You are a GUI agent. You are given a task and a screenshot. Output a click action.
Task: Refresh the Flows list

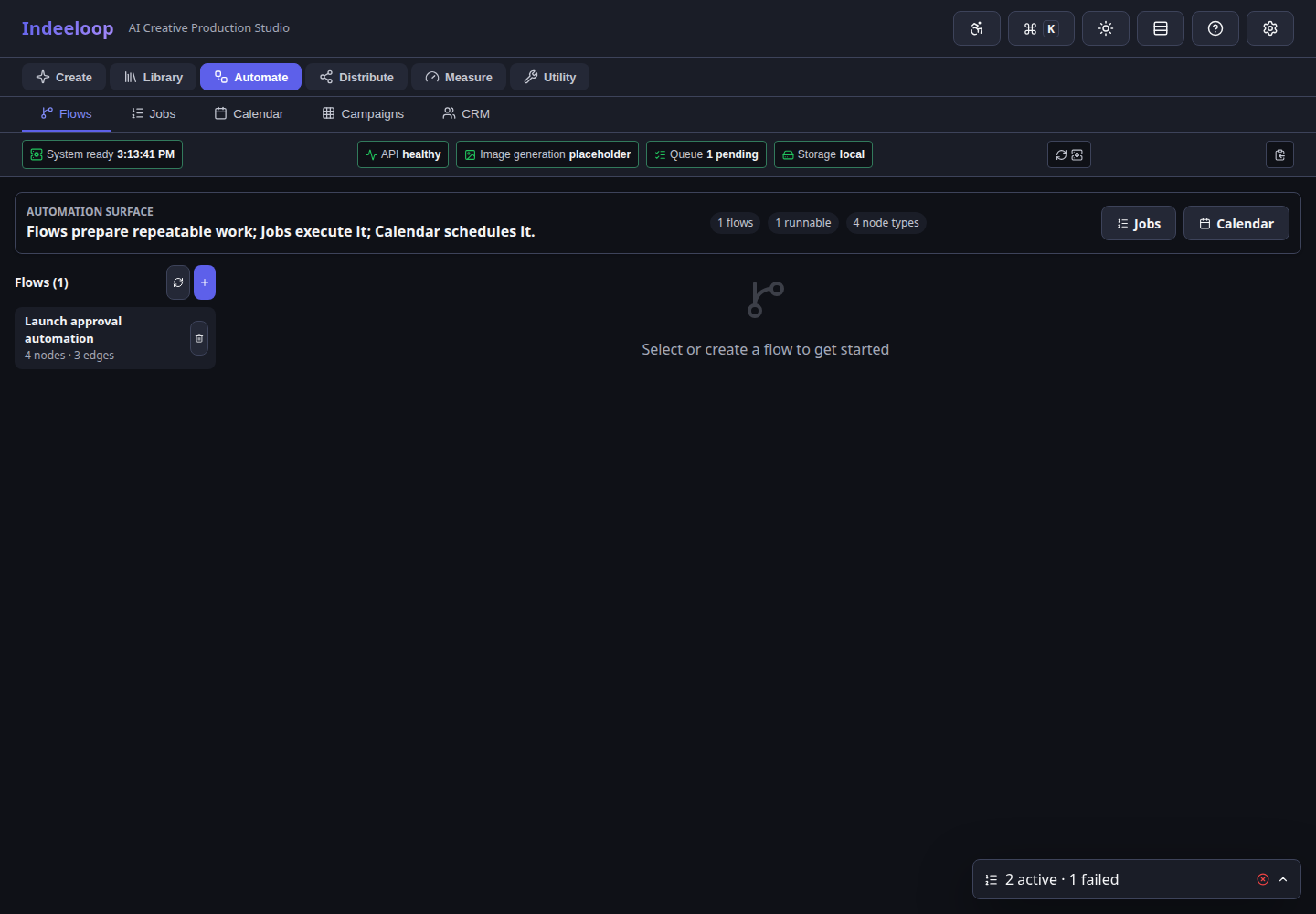click(x=178, y=282)
